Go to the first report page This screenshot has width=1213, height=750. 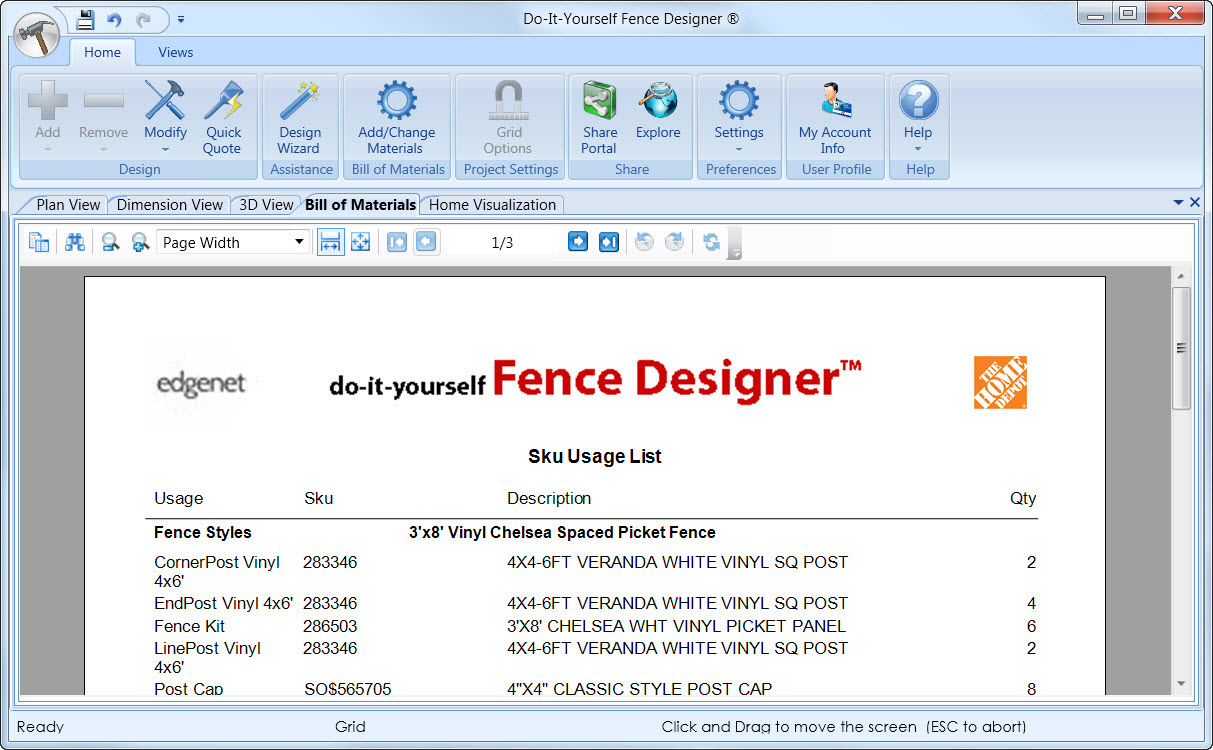click(397, 242)
